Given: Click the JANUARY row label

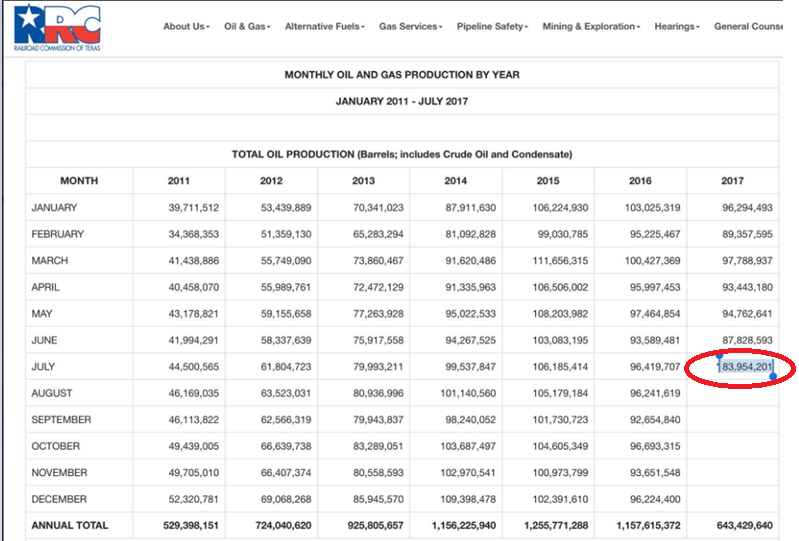Looking at the screenshot, I should pos(54,208).
